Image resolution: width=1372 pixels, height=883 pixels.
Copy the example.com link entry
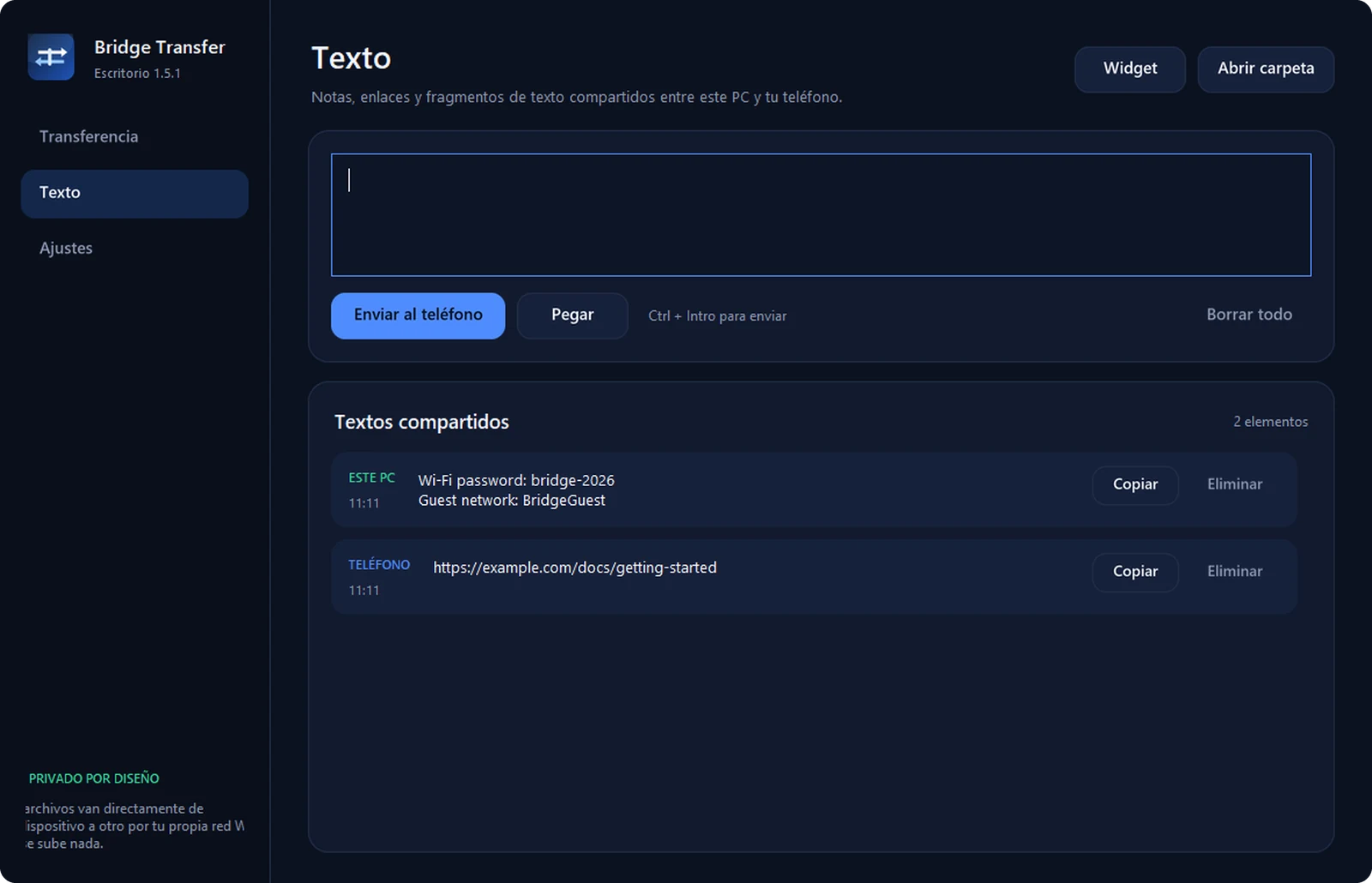point(1134,572)
